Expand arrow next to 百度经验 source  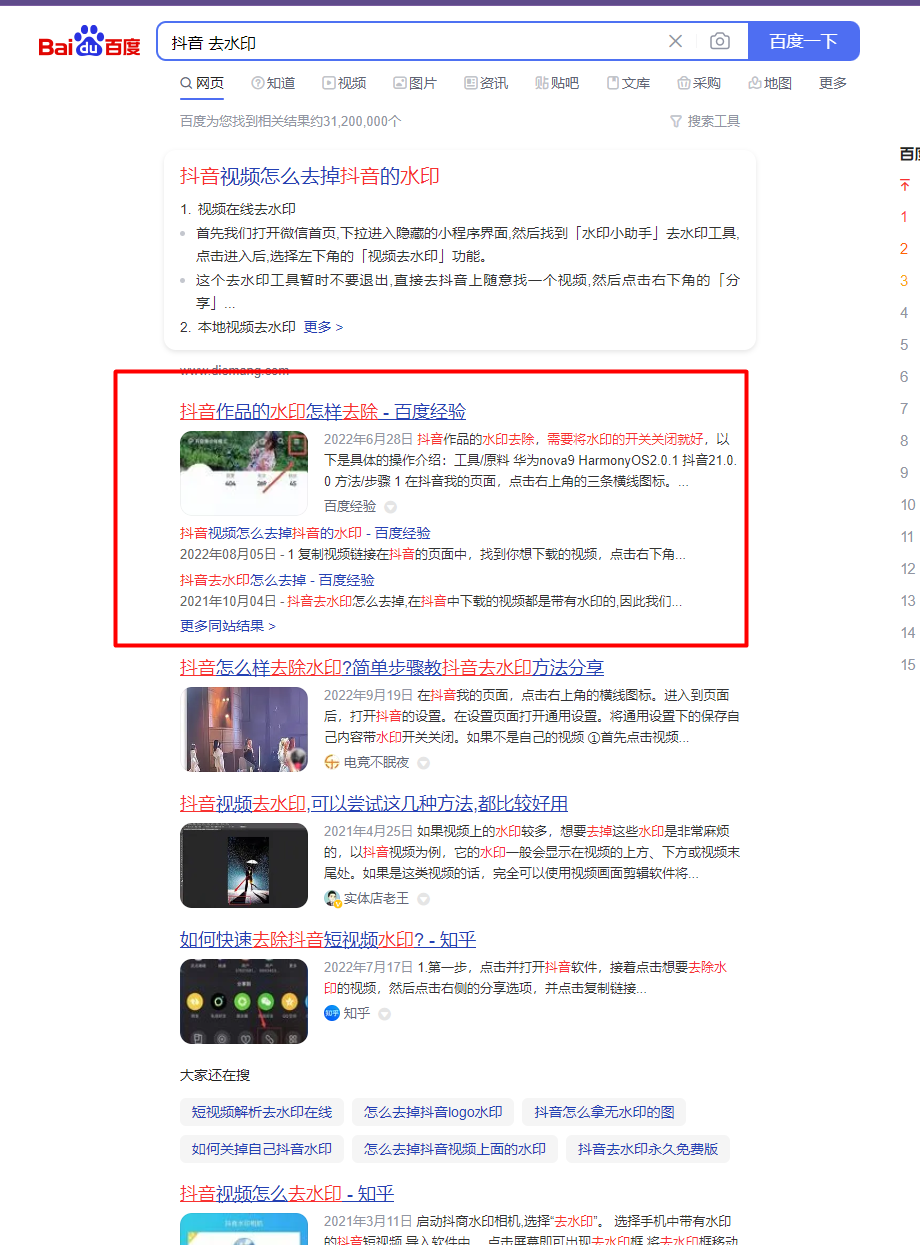click(x=391, y=507)
